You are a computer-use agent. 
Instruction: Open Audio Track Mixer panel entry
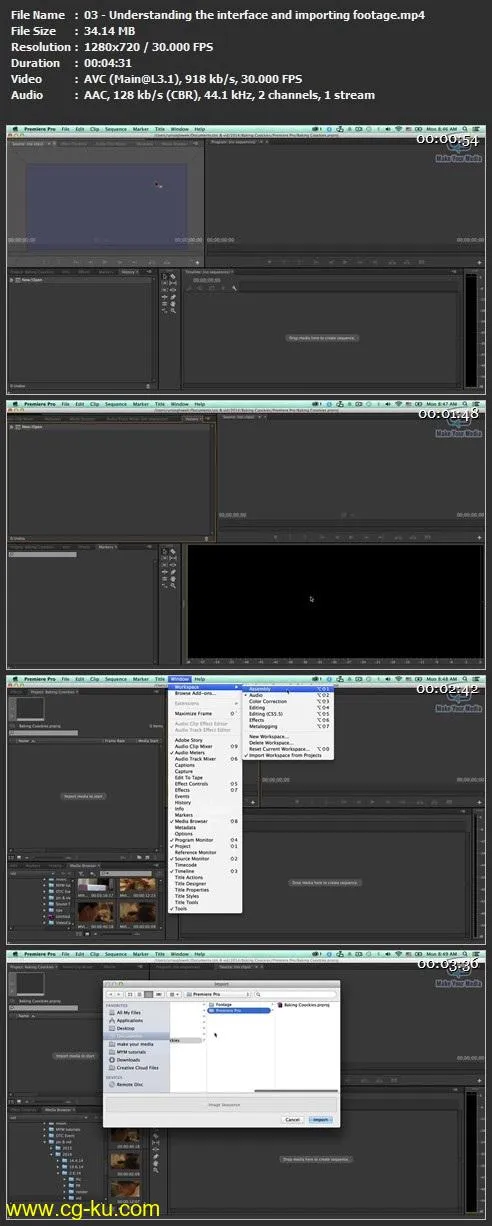[x=205, y=759]
